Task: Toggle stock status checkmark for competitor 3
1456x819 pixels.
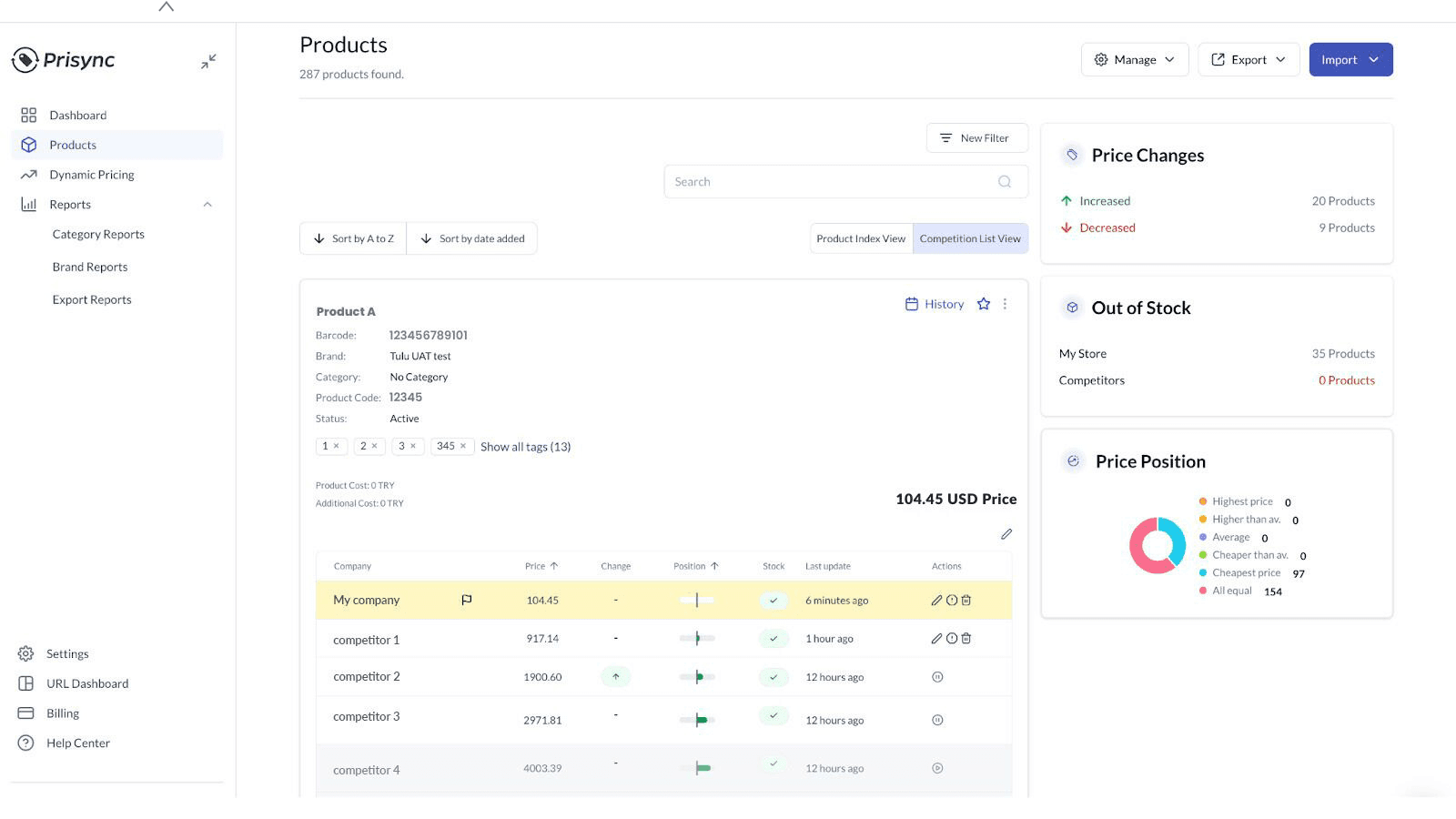Action: [x=774, y=718]
